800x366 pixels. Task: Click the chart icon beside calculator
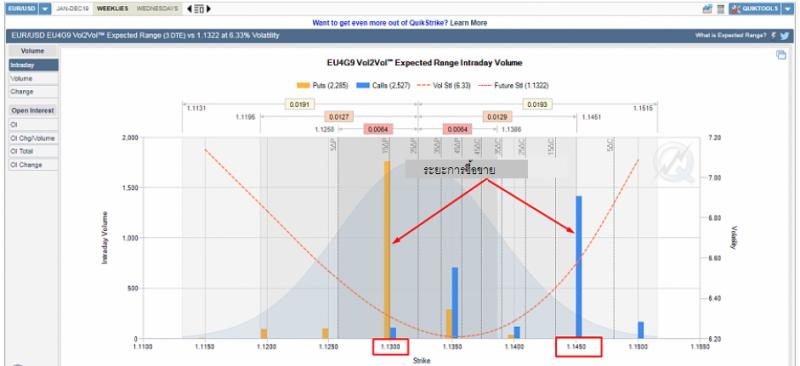(x=707, y=9)
